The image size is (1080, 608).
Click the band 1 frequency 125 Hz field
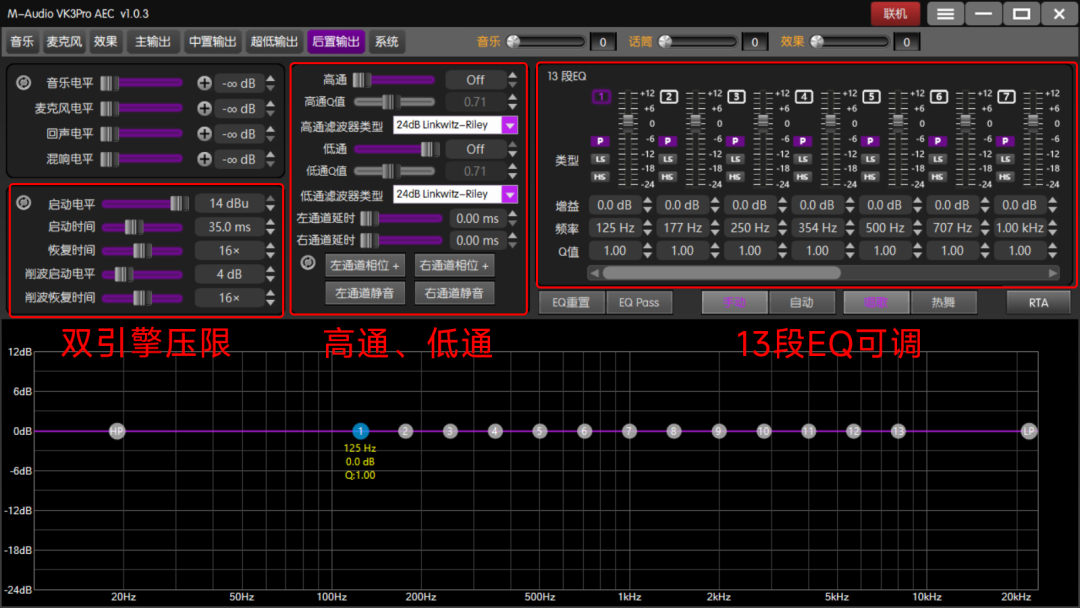point(614,228)
